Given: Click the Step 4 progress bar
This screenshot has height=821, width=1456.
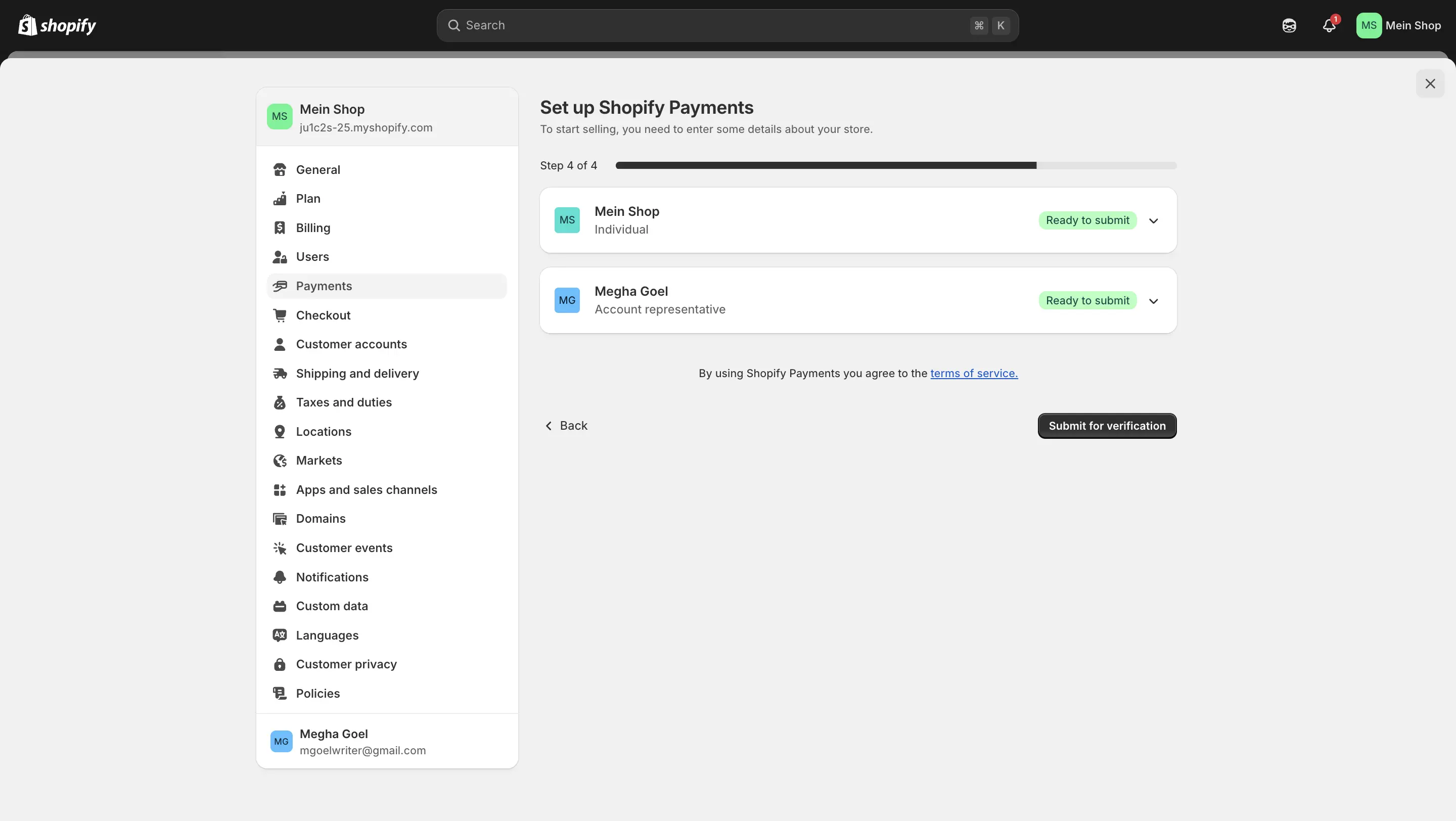Looking at the screenshot, I should 895,165.
